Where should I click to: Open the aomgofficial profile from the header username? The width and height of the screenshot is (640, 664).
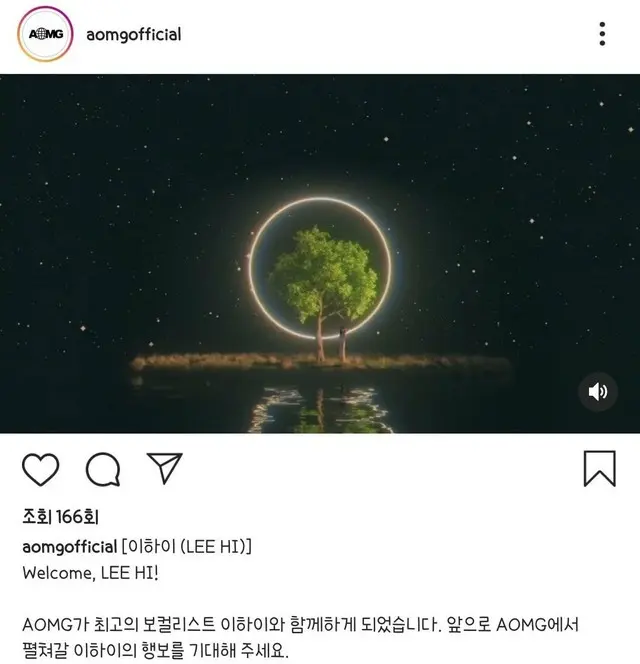(133, 34)
